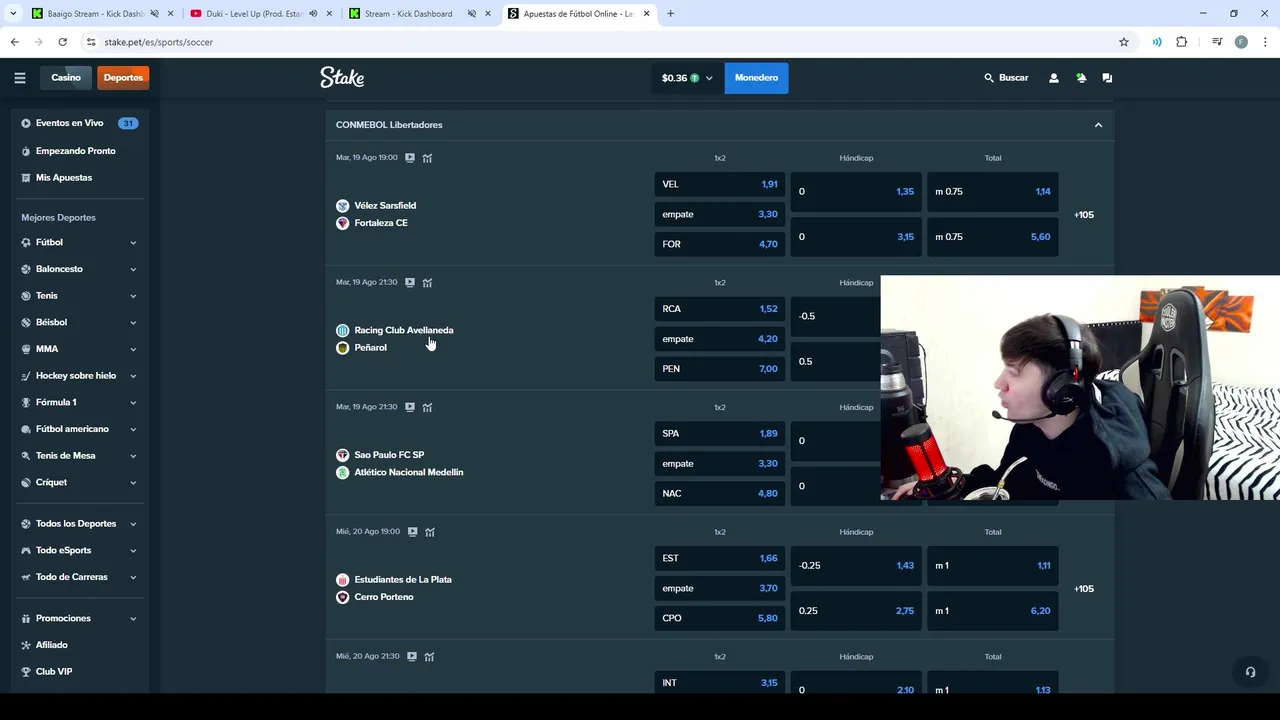Expand Tenis in the sidebar

pyautogui.click(x=133, y=296)
